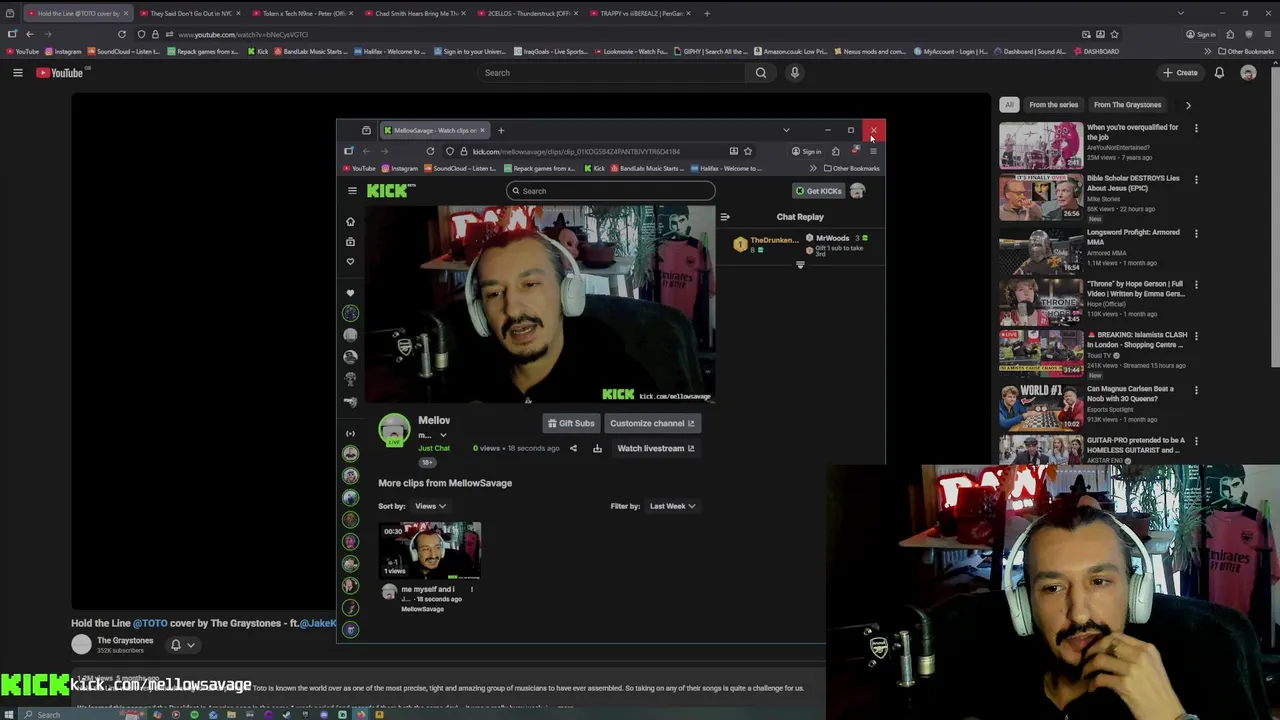Open options for Magnus Carlsen video

click(x=1196, y=390)
